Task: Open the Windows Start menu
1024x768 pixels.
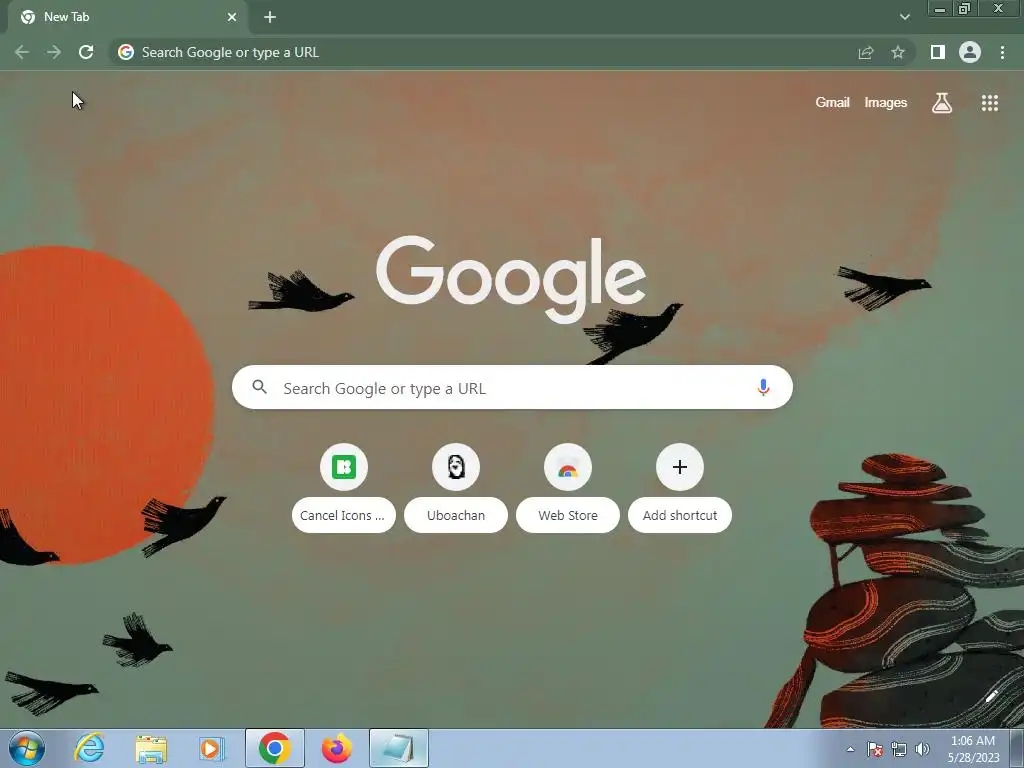Action: point(27,748)
